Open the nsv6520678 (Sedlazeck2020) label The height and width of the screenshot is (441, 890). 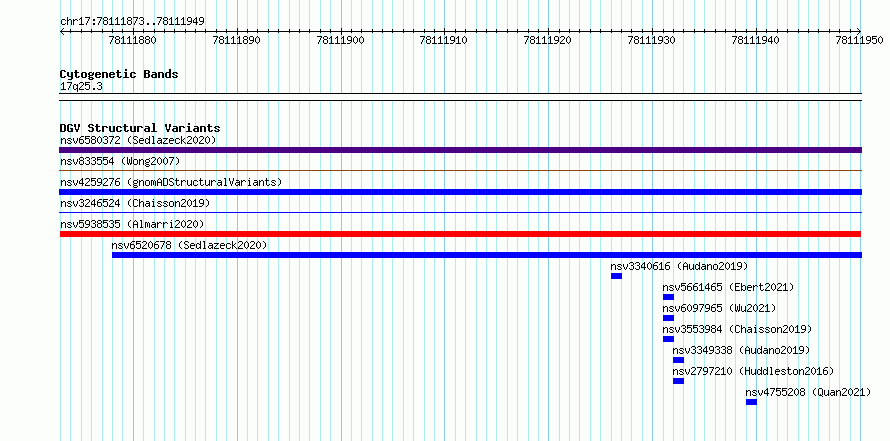click(189, 245)
